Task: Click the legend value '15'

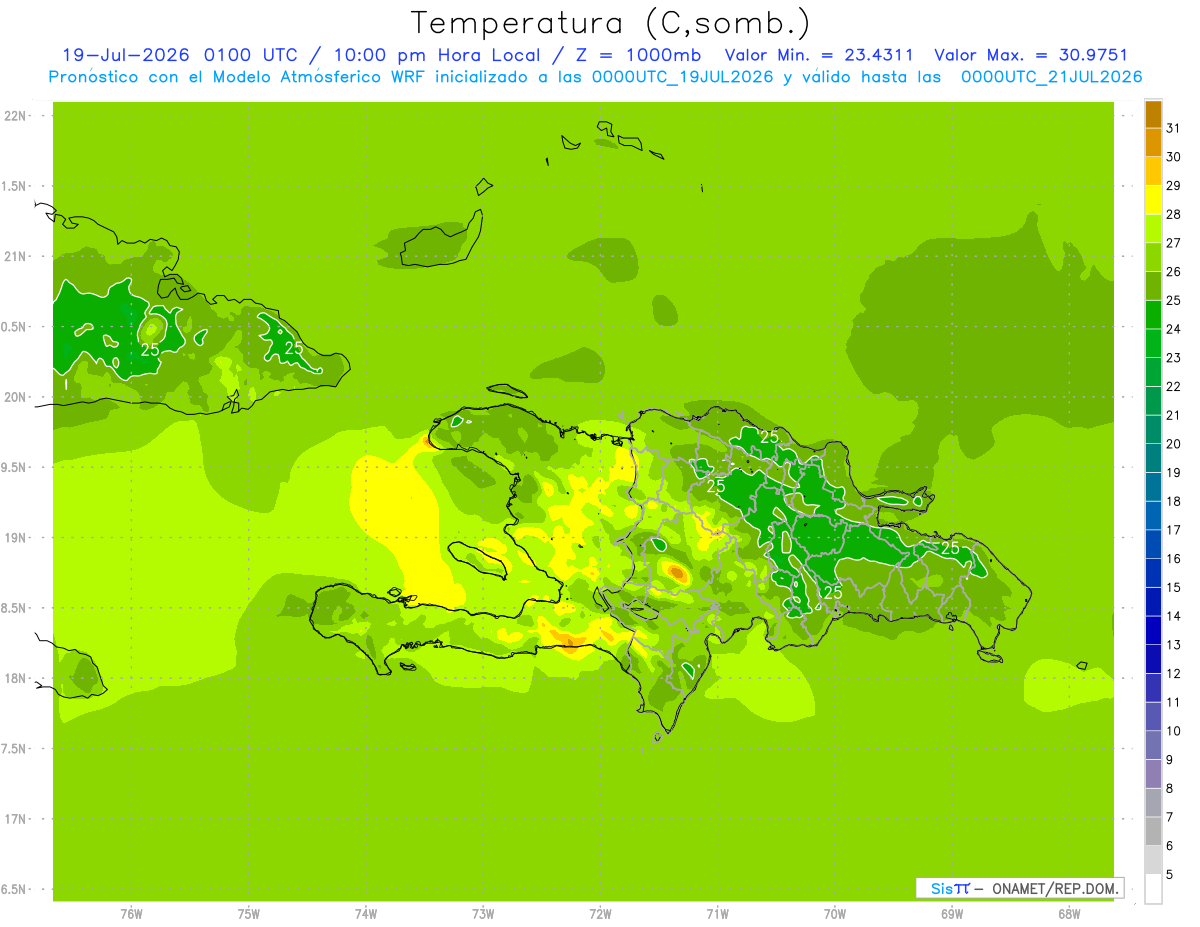Action: pyautogui.click(x=1174, y=587)
